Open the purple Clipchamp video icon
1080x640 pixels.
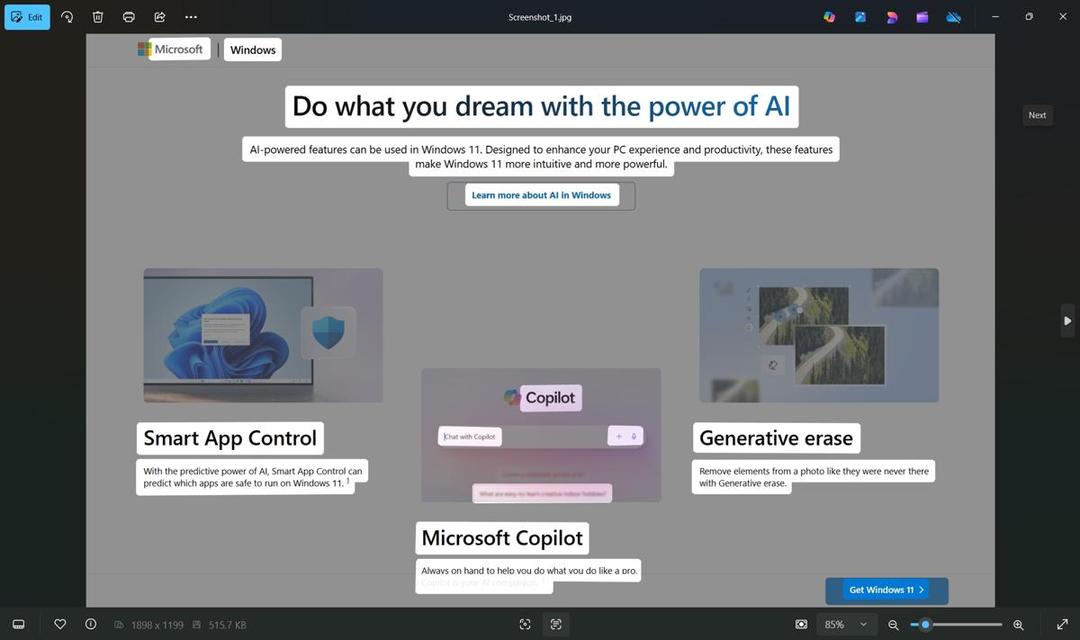pos(922,17)
